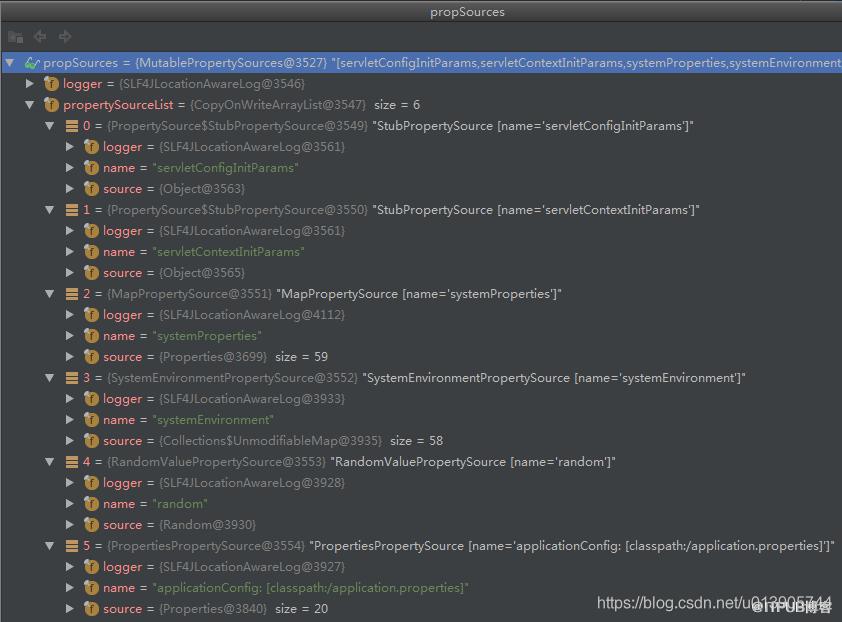Select the "systemProperties" name value
Viewport: 842px width, 622px height.
[207, 336]
